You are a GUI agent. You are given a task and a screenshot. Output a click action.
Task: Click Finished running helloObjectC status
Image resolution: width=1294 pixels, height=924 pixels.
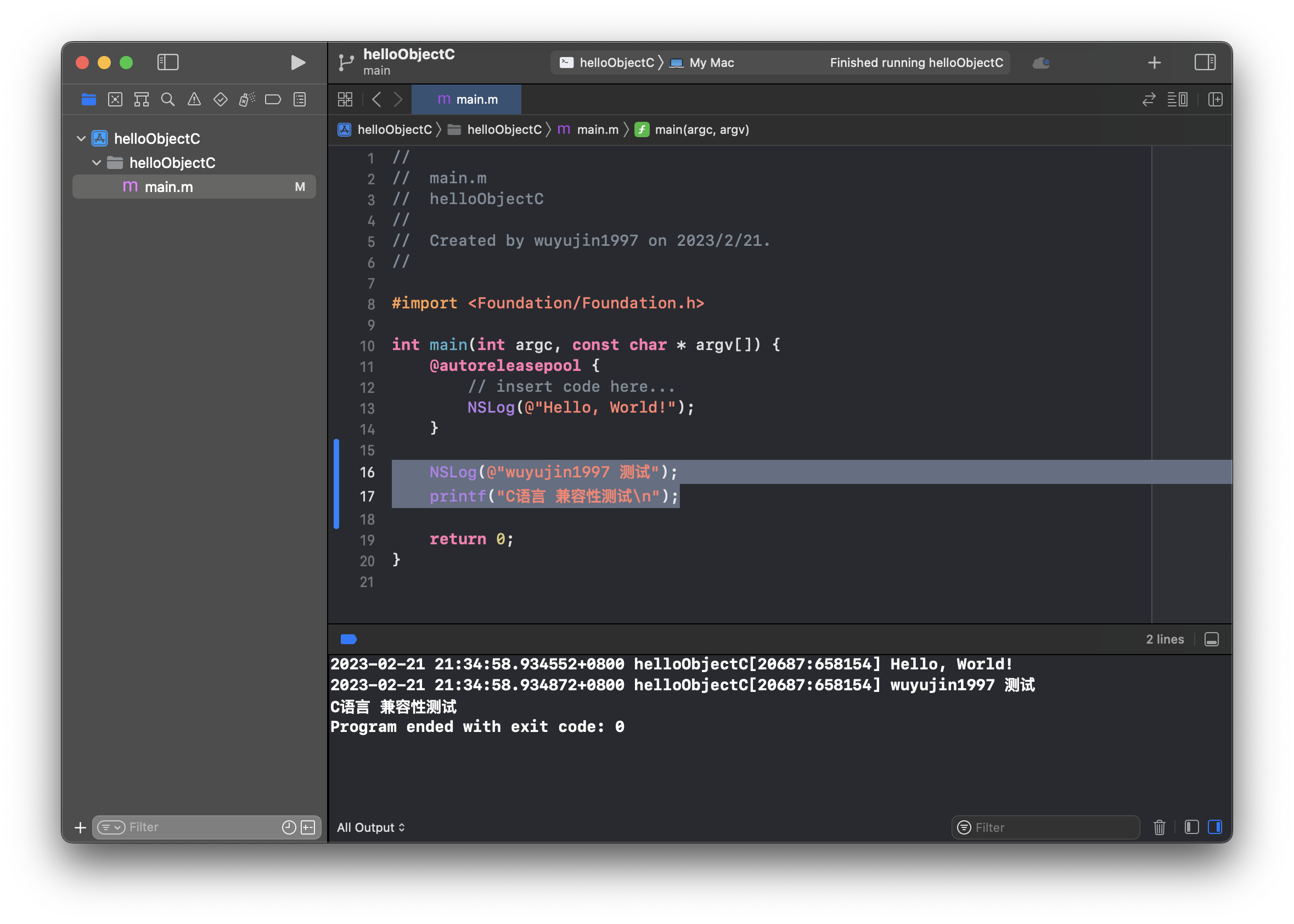[x=916, y=63]
